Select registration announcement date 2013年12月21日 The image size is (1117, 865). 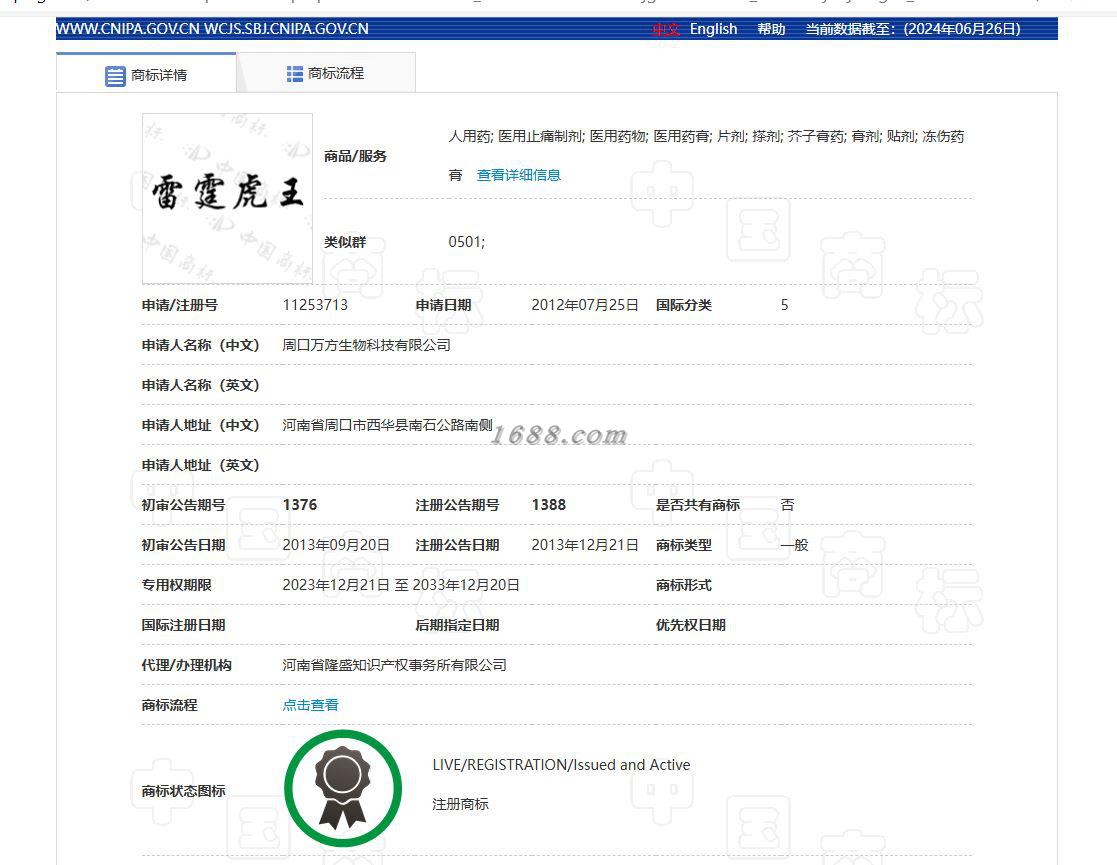585,545
